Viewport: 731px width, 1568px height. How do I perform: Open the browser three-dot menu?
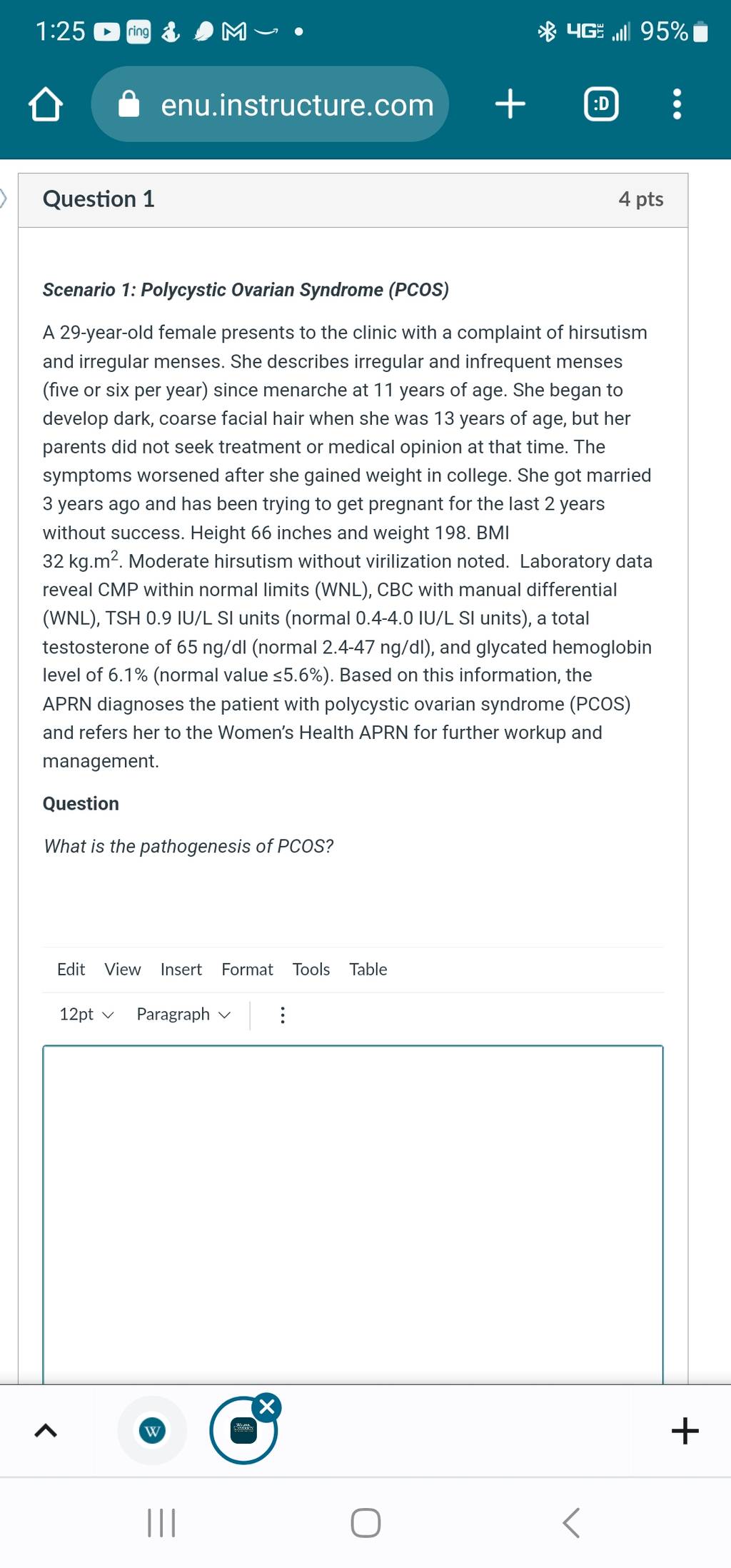tap(677, 104)
